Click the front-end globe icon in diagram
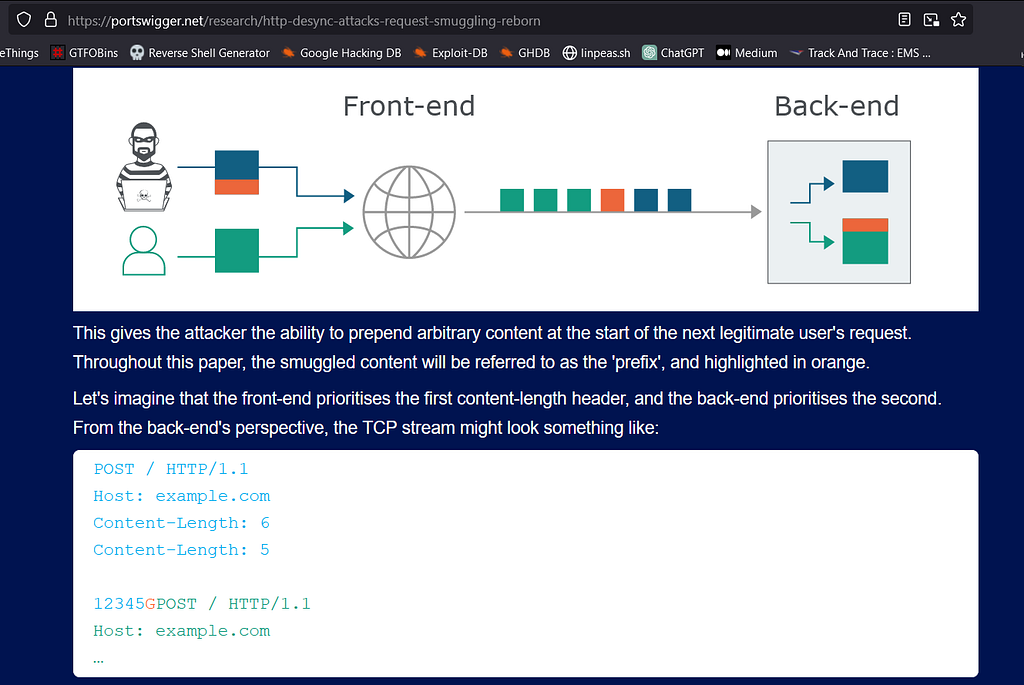The width and height of the screenshot is (1024, 685). click(409, 212)
